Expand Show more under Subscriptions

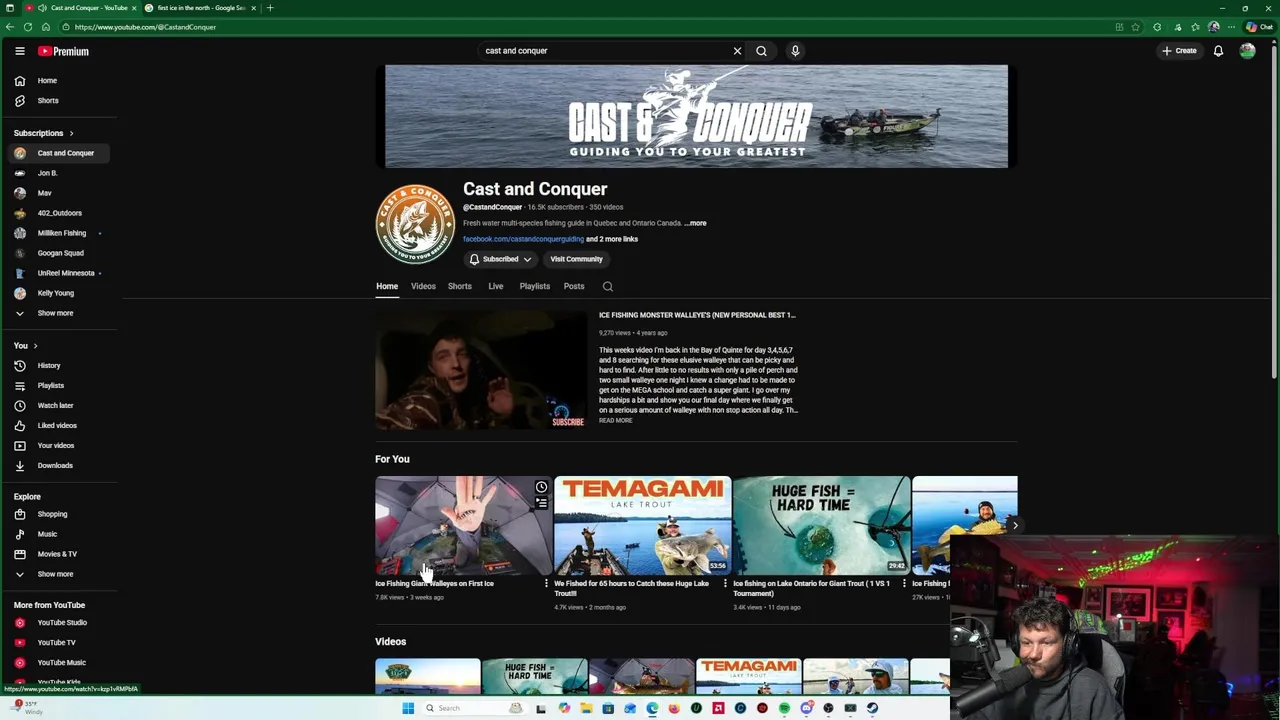click(60, 314)
